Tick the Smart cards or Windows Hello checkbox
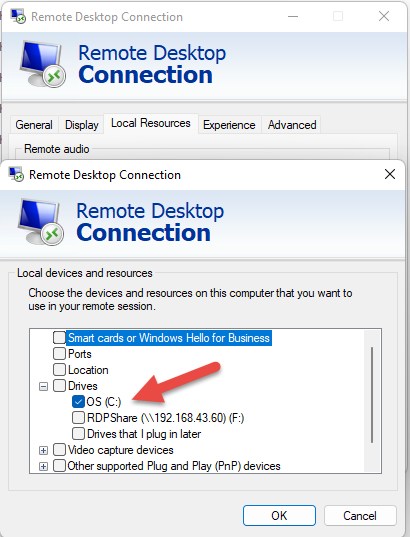The height and width of the screenshot is (537, 410). tap(59, 338)
